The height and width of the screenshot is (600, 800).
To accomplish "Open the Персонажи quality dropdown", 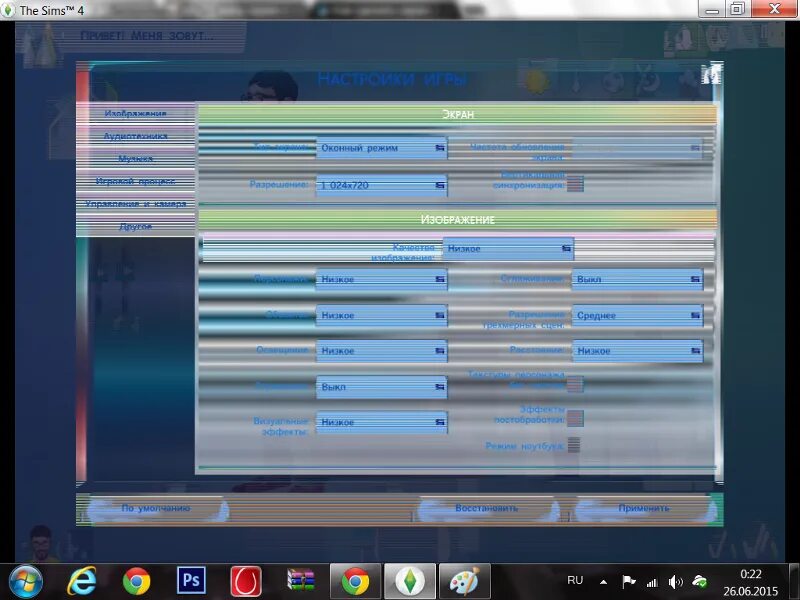I will point(381,280).
